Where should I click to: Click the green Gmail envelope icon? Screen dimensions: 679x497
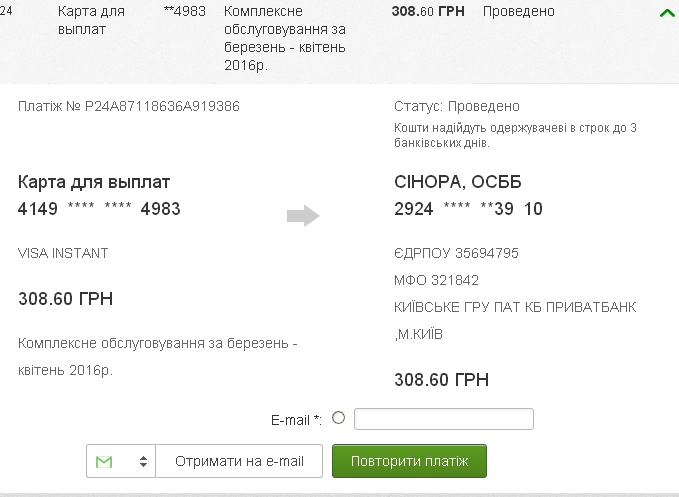tap(104, 462)
